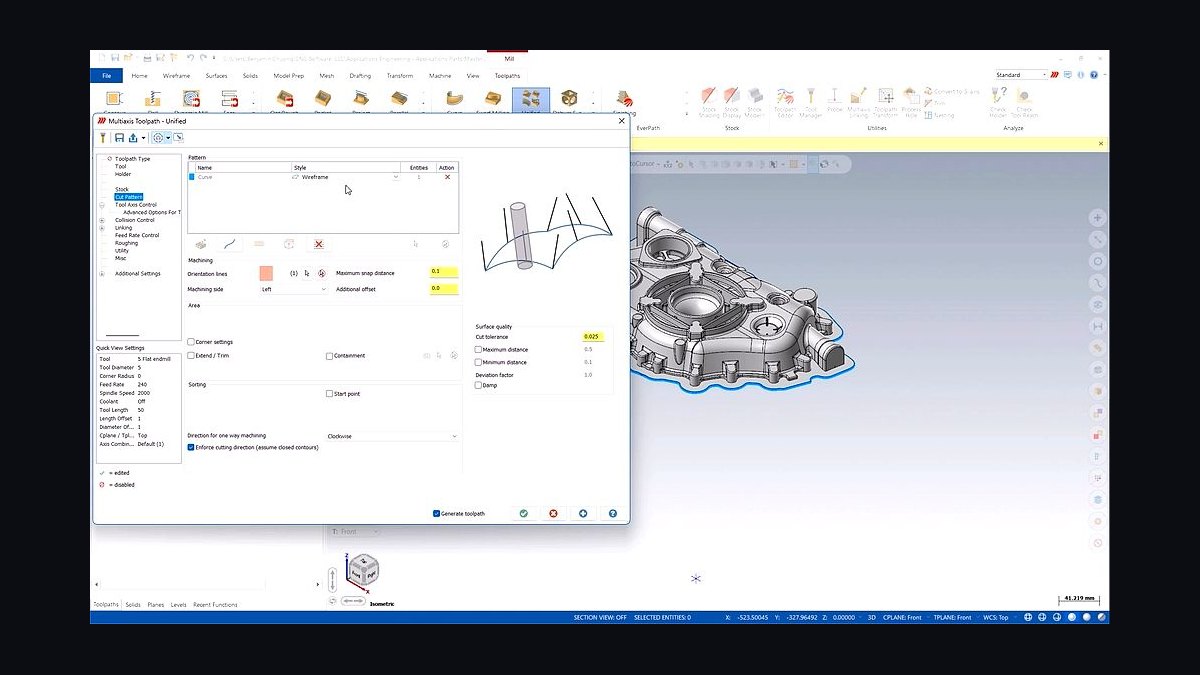The height and width of the screenshot is (675, 1200).
Task: Open the Clockwise direction dropdown
Action: [391, 436]
